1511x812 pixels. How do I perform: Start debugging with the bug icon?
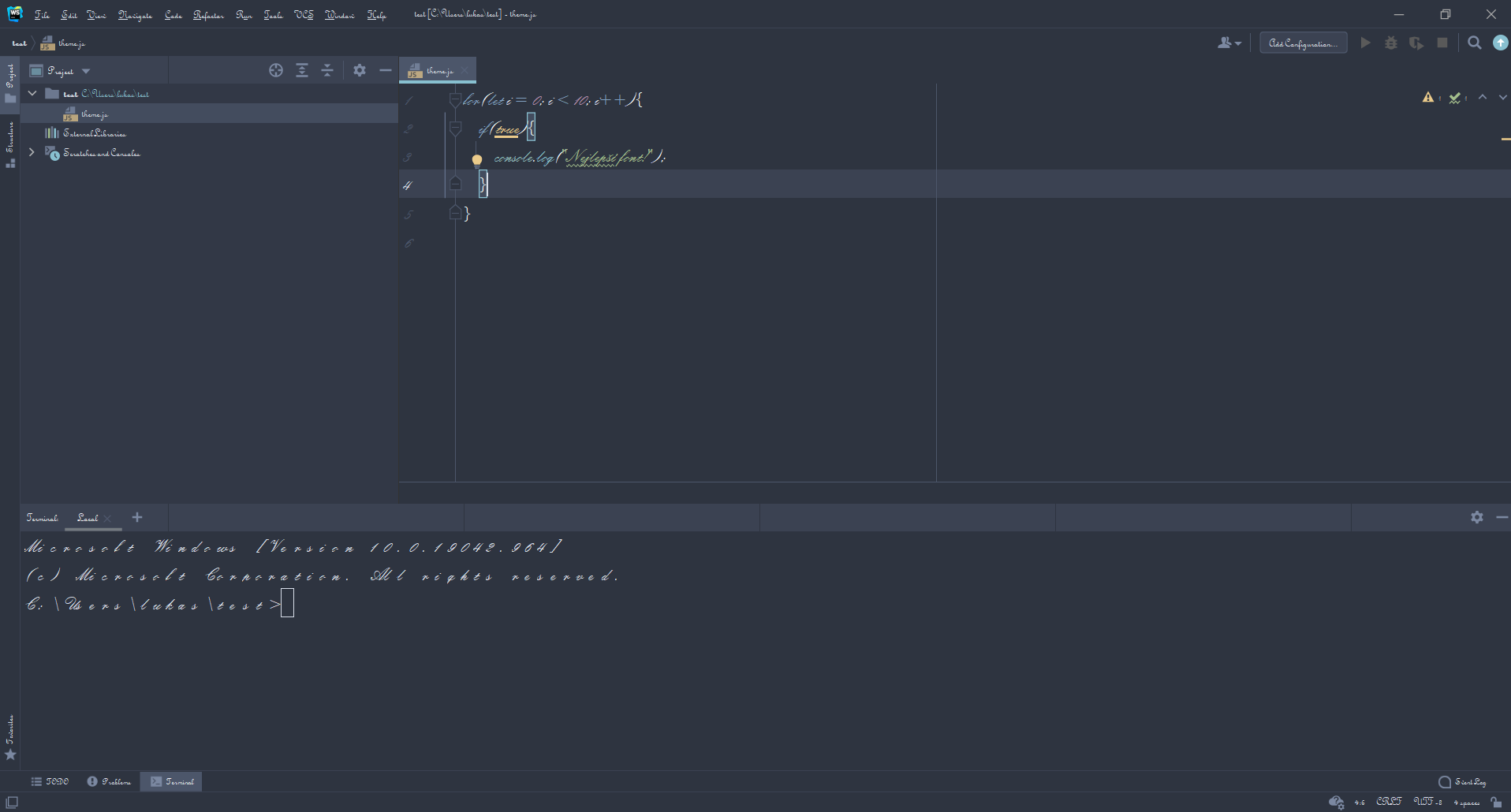pos(1391,43)
